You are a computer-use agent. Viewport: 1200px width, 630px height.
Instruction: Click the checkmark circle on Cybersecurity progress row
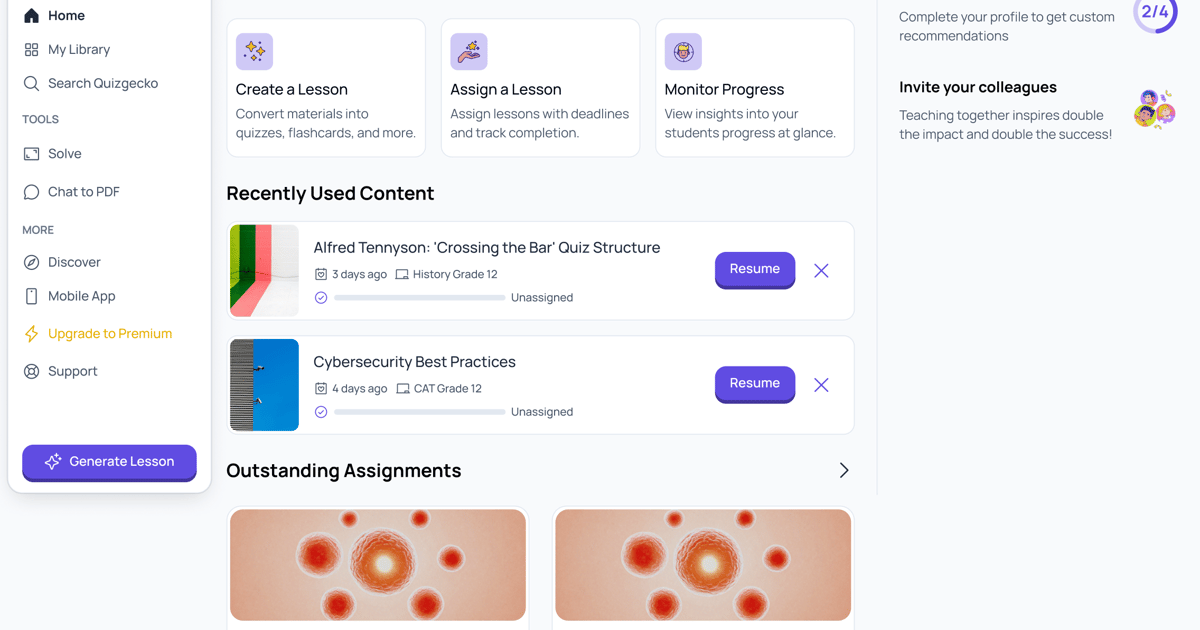pos(321,411)
